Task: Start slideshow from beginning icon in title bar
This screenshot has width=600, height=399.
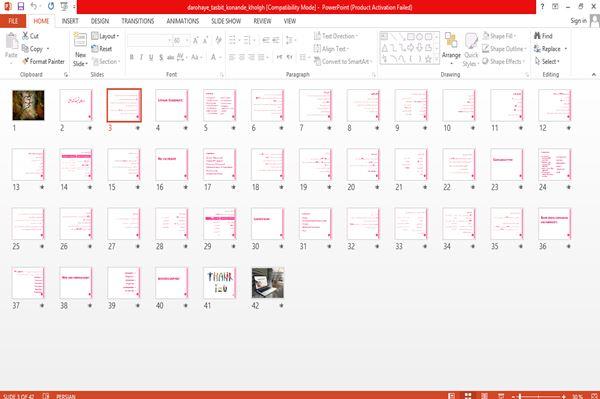Action: pos(64,7)
